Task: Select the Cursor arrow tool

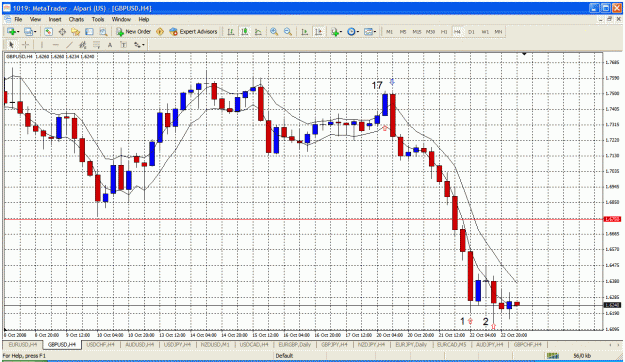Action: coord(11,45)
